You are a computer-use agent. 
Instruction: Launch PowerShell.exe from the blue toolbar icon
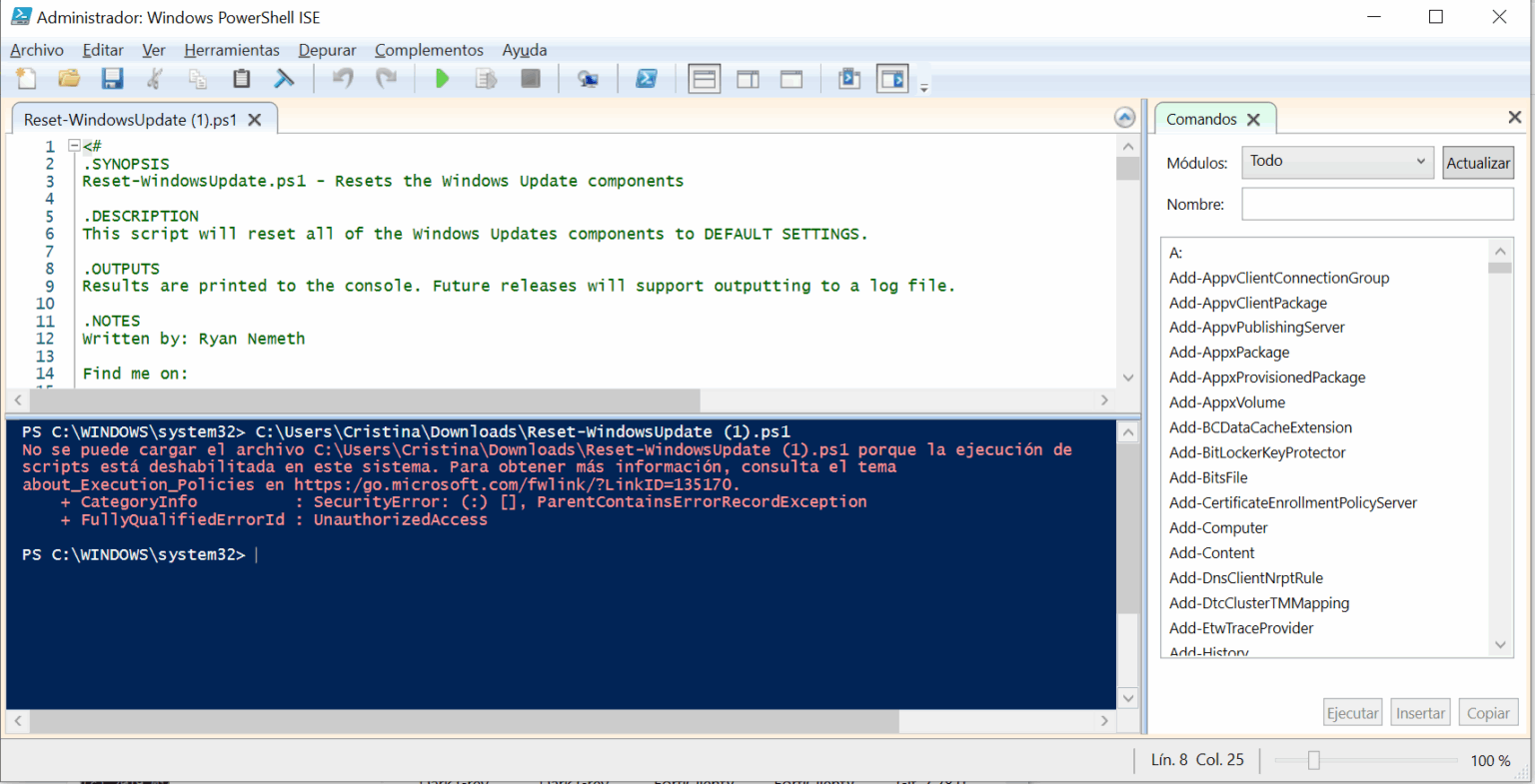[x=647, y=79]
